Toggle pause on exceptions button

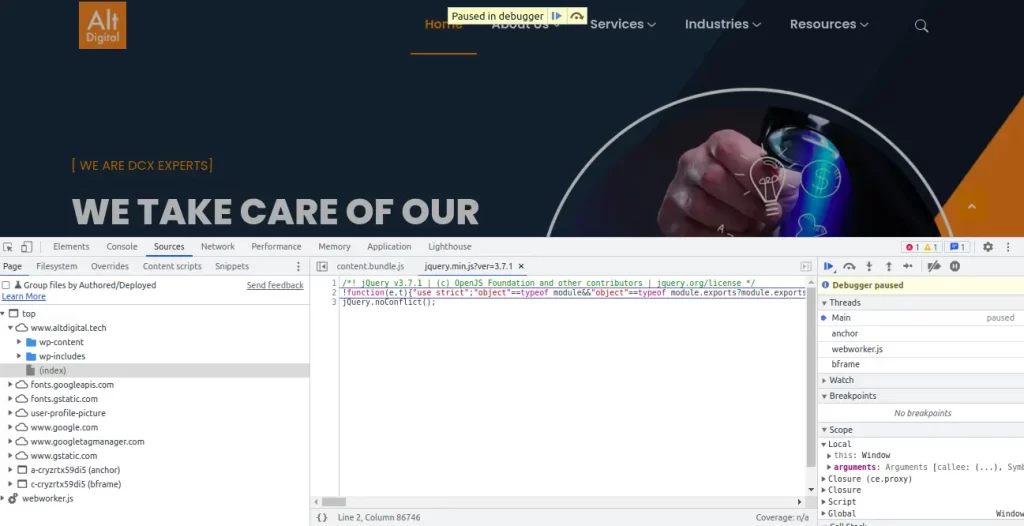tap(955, 266)
